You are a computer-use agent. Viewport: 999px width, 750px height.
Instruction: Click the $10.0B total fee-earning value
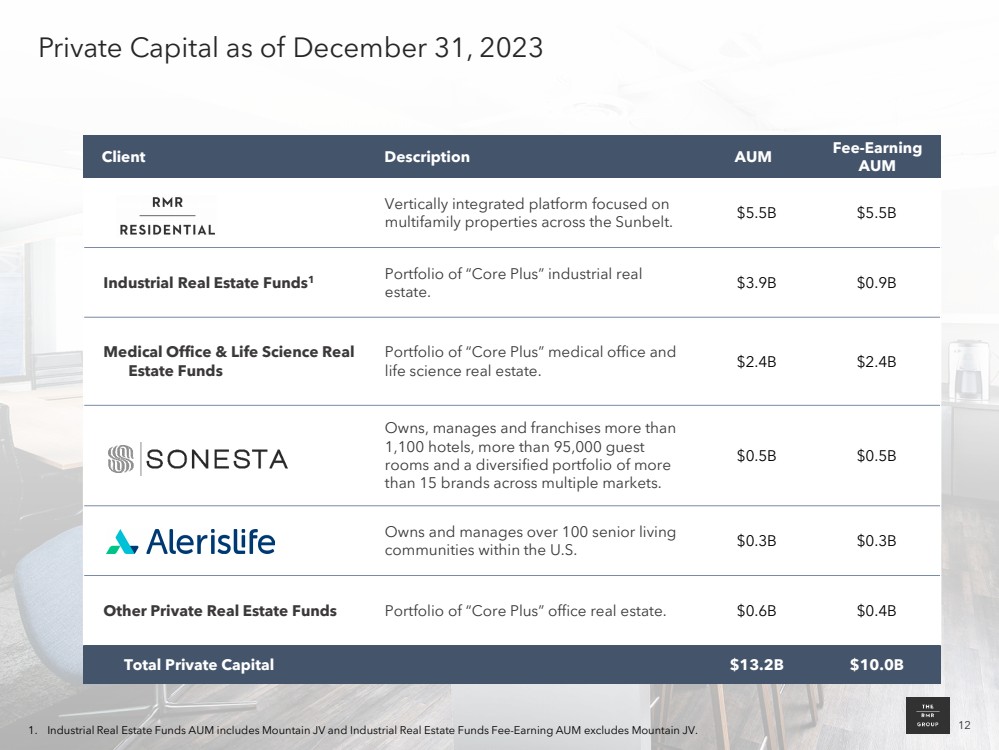coord(876,664)
